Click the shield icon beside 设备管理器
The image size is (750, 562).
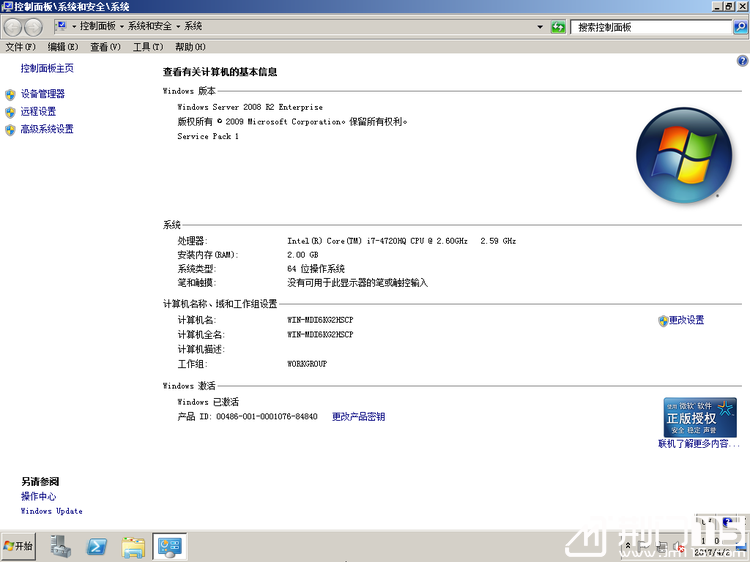(11, 94)
